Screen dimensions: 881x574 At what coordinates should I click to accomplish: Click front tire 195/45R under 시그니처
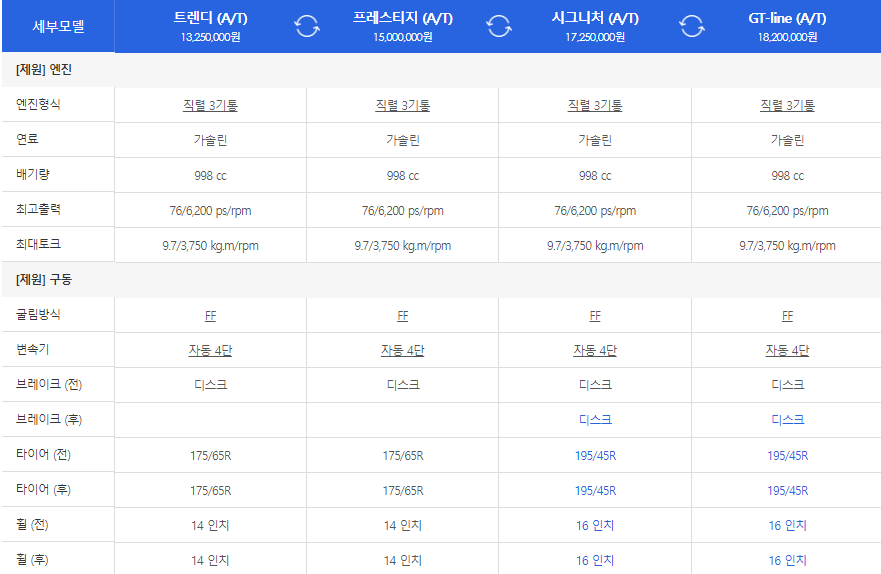coord(595,455)
